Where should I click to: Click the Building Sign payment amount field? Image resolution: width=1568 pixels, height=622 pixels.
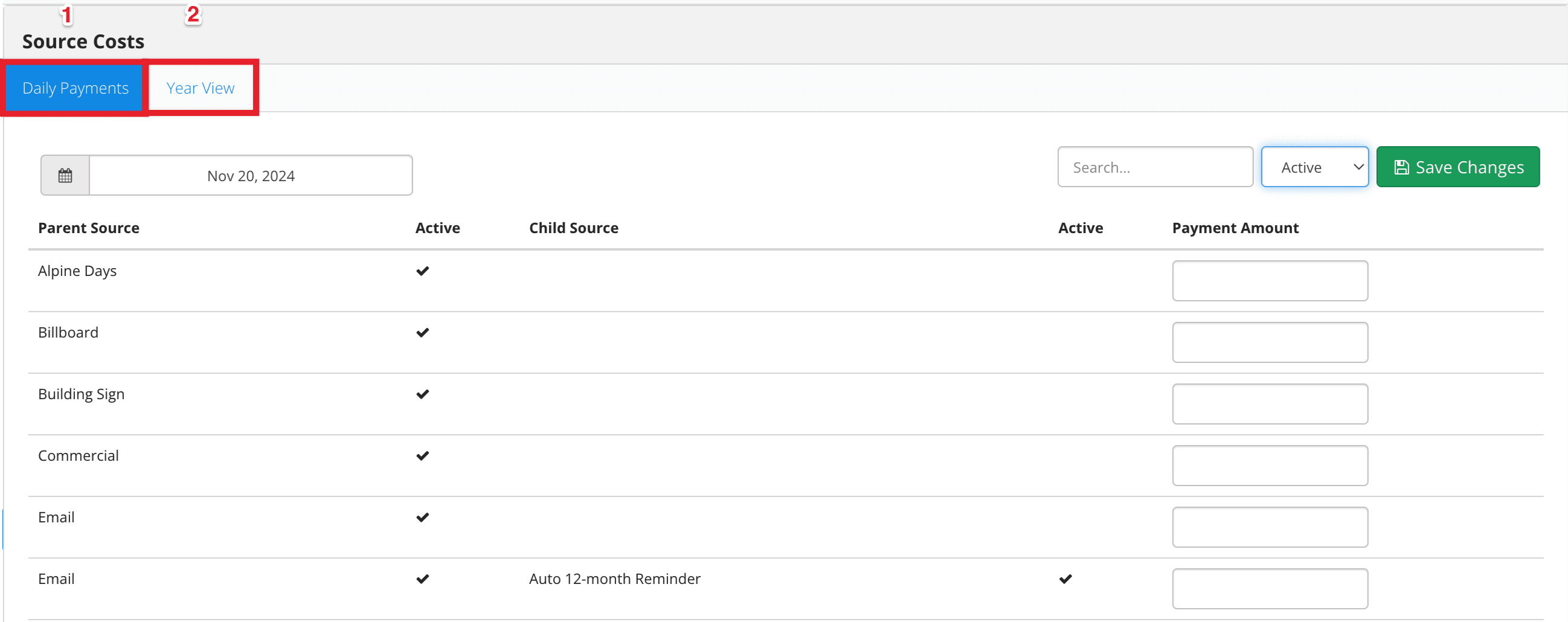[1270, 403]
